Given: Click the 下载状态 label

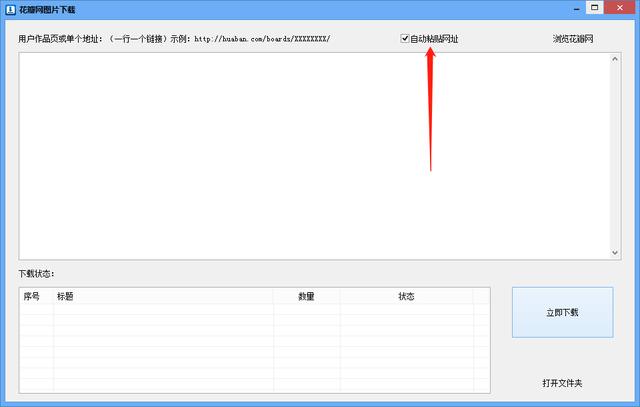Looking at the screenshot, I should (x=36, y=274).
